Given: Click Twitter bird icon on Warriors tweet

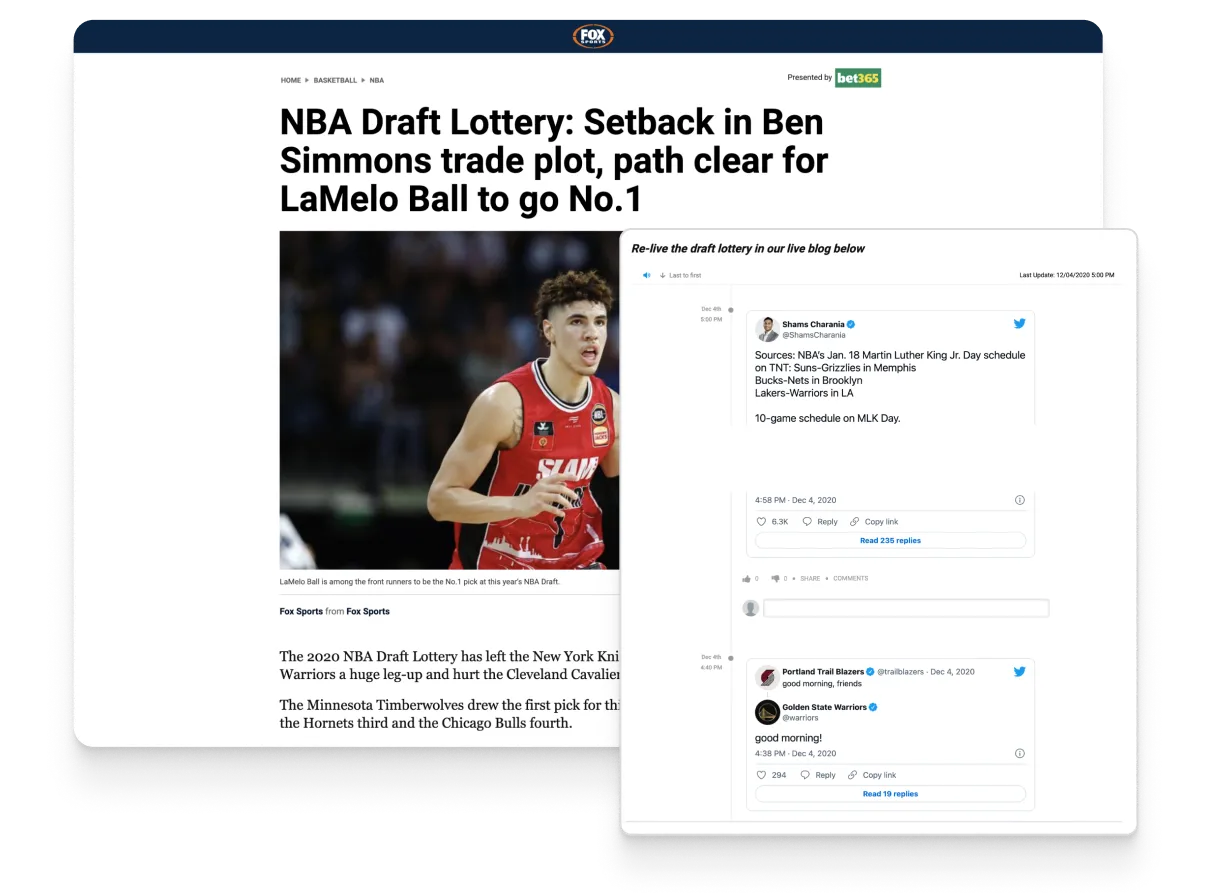Looking at the screenshot, I should pos(1020,671).
